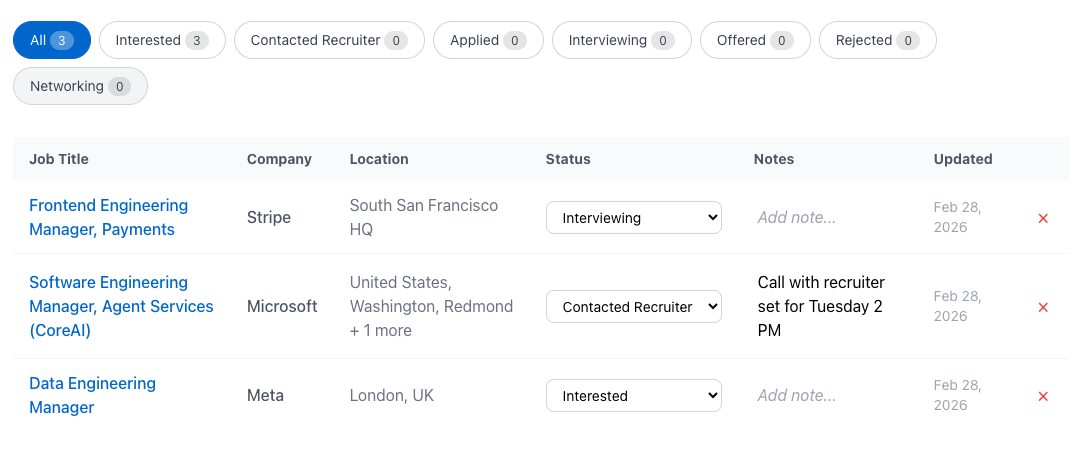This screenshot has height=461, width=1078.
Task: Click the Status column header
Action: coord(568,159)
